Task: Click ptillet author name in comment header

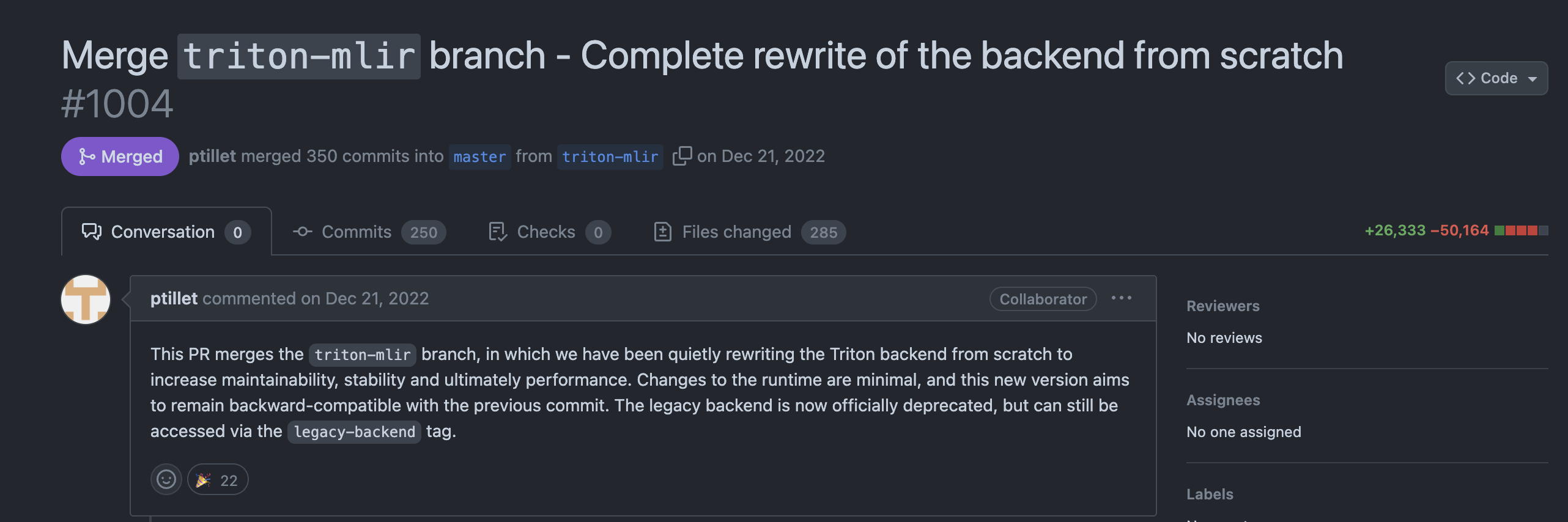Action: coord(174,298)
